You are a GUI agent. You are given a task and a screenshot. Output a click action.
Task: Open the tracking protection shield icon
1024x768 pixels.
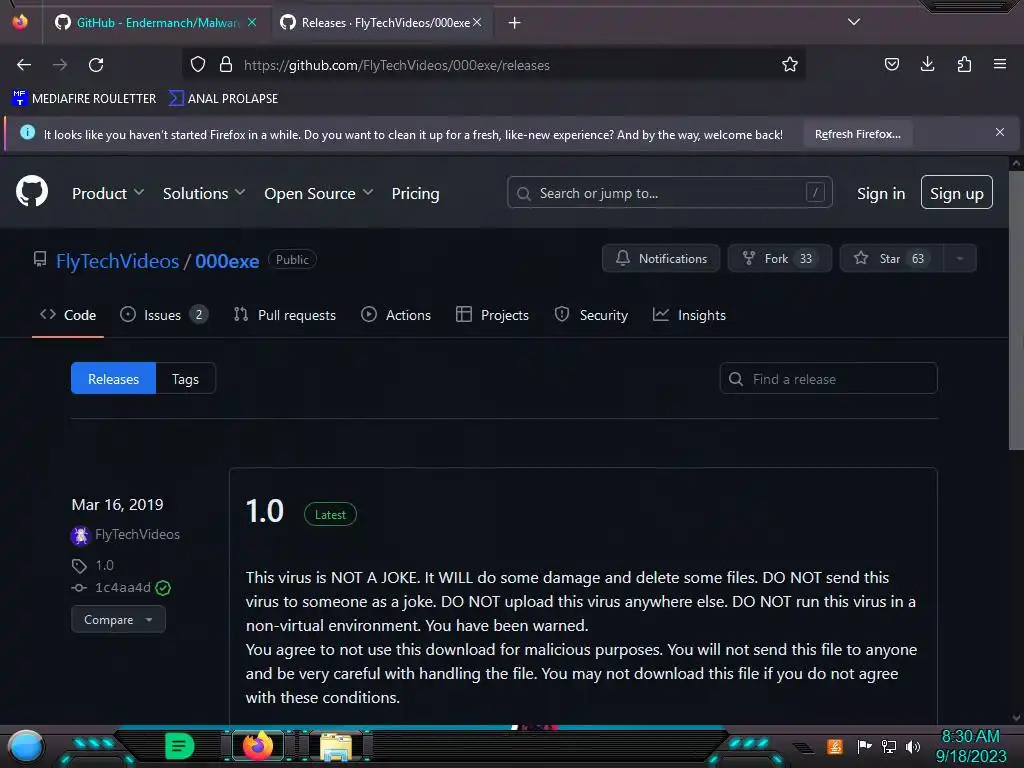coord(198,65)
